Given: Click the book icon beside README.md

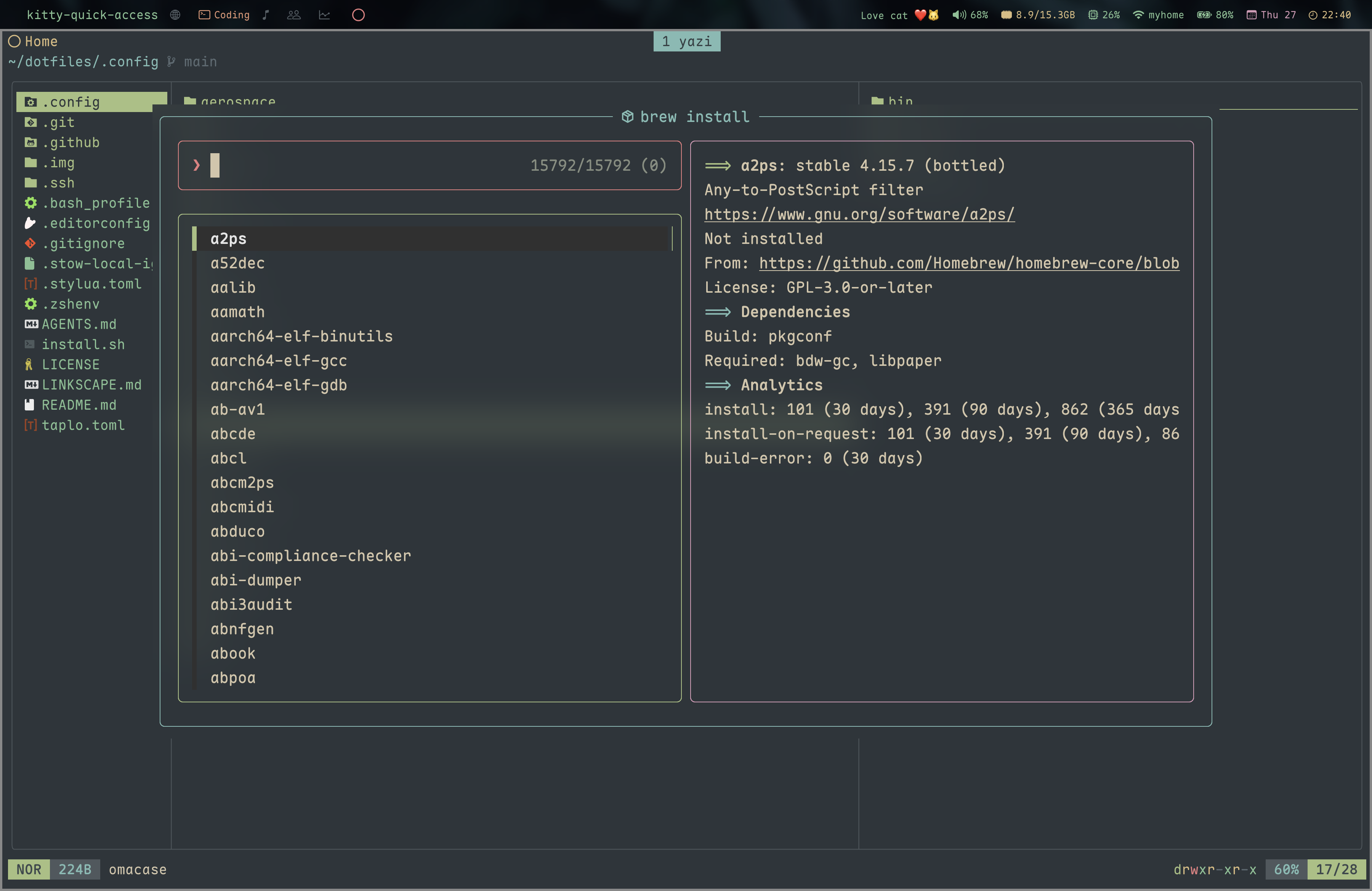Looking at the screenshot, I should (x=29, y=405).
